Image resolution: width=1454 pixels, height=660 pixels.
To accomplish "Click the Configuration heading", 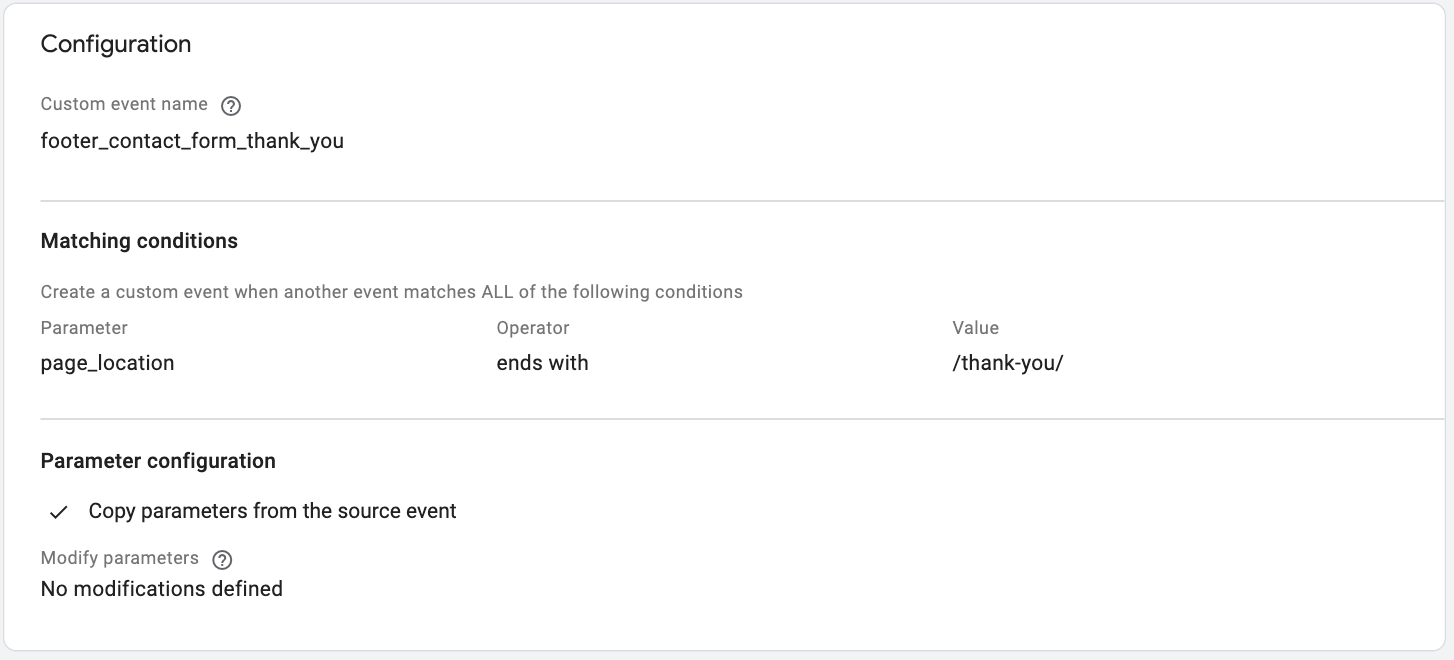I will click(116, 44).
